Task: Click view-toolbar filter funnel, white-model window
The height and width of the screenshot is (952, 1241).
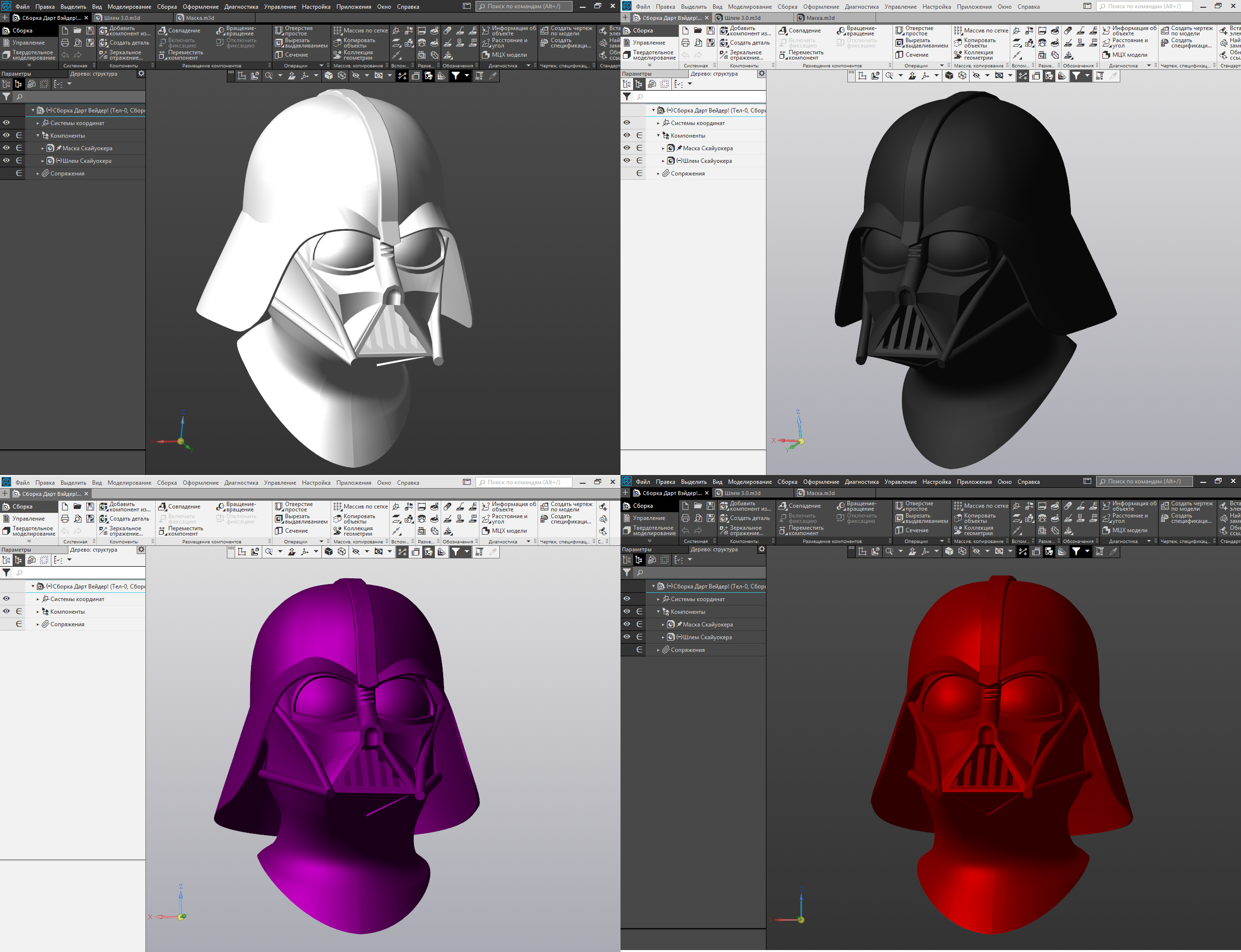Action: click(456, 75)
